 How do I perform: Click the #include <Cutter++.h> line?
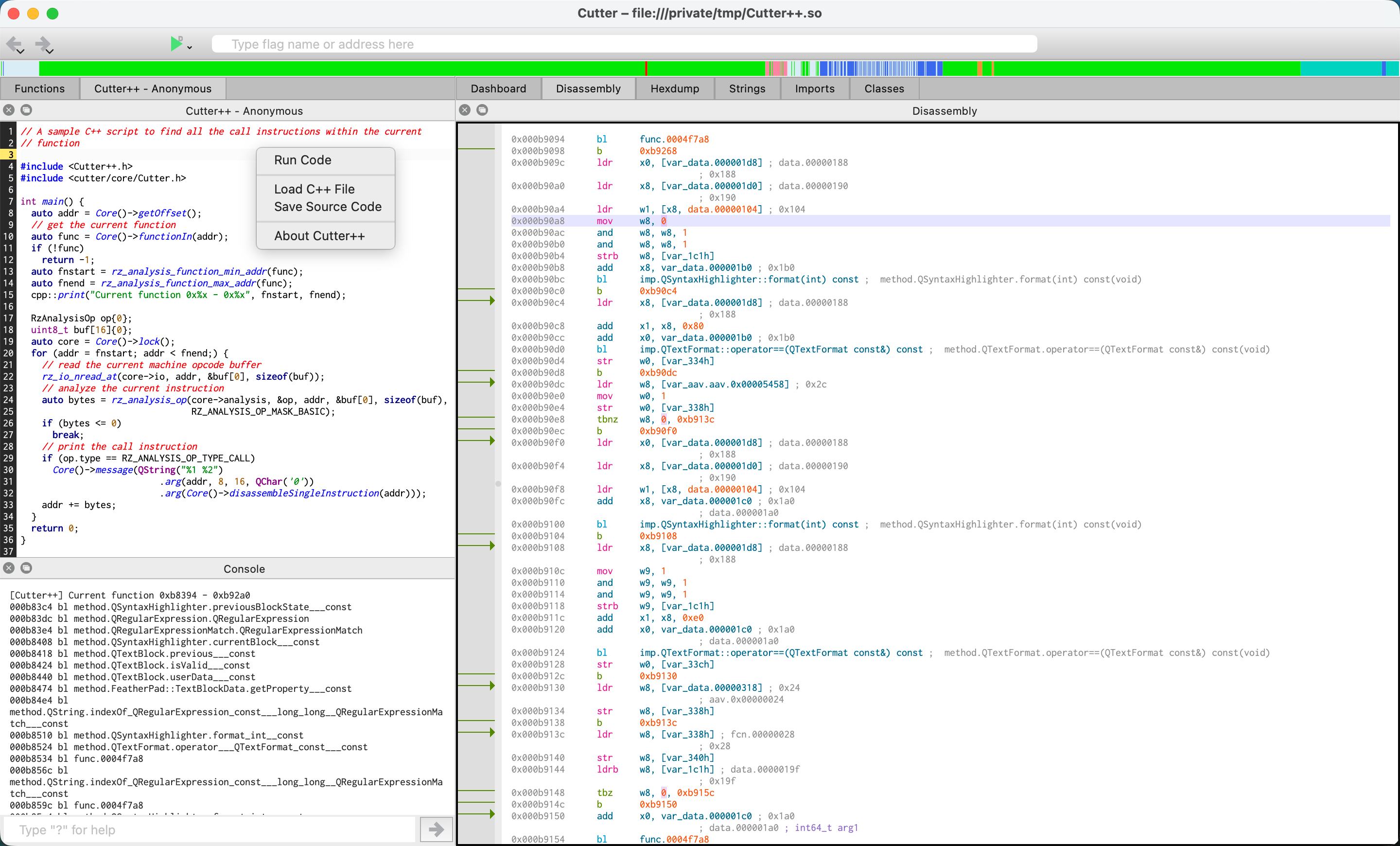tap(76, 166)
